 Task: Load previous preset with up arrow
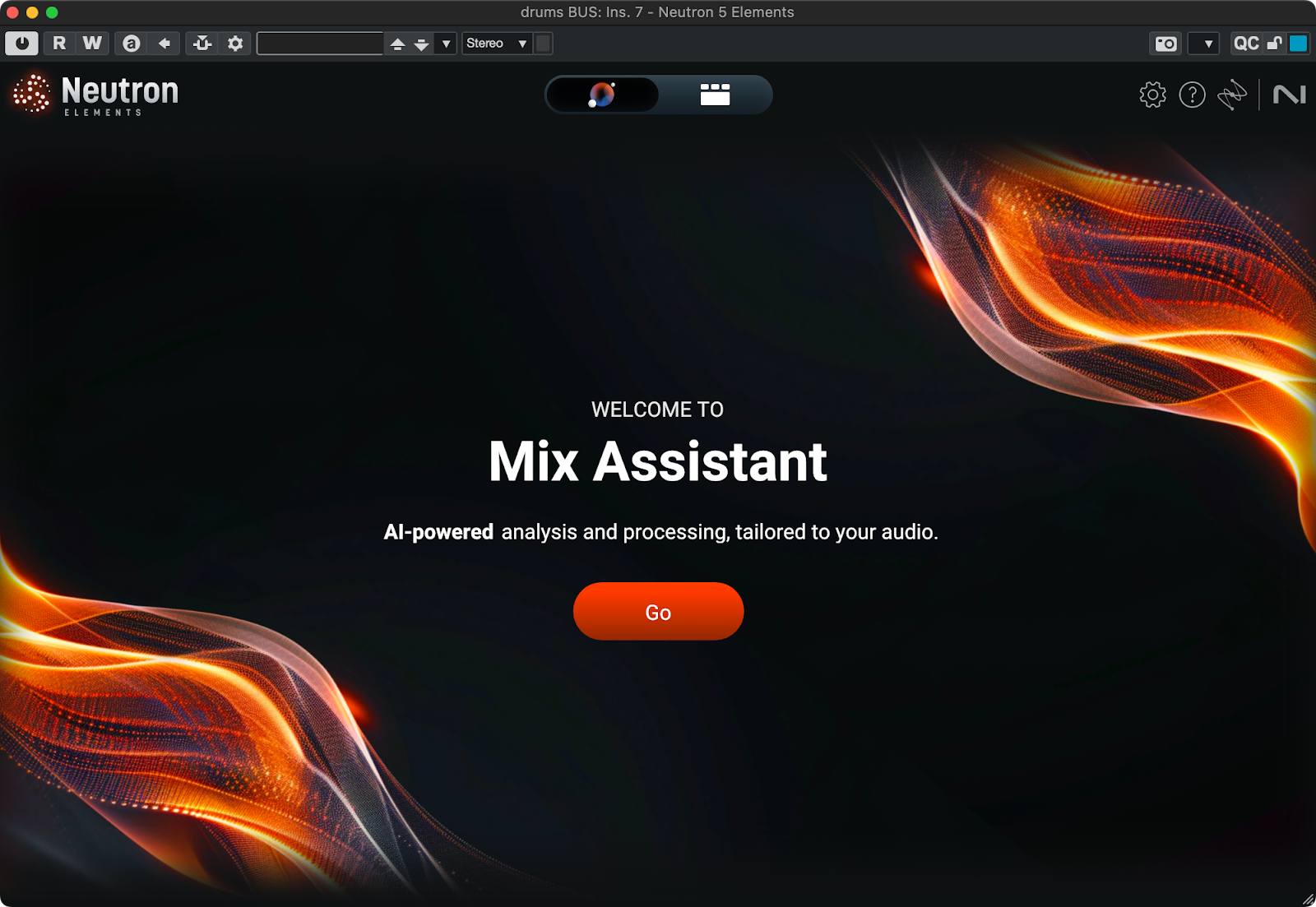397,44
